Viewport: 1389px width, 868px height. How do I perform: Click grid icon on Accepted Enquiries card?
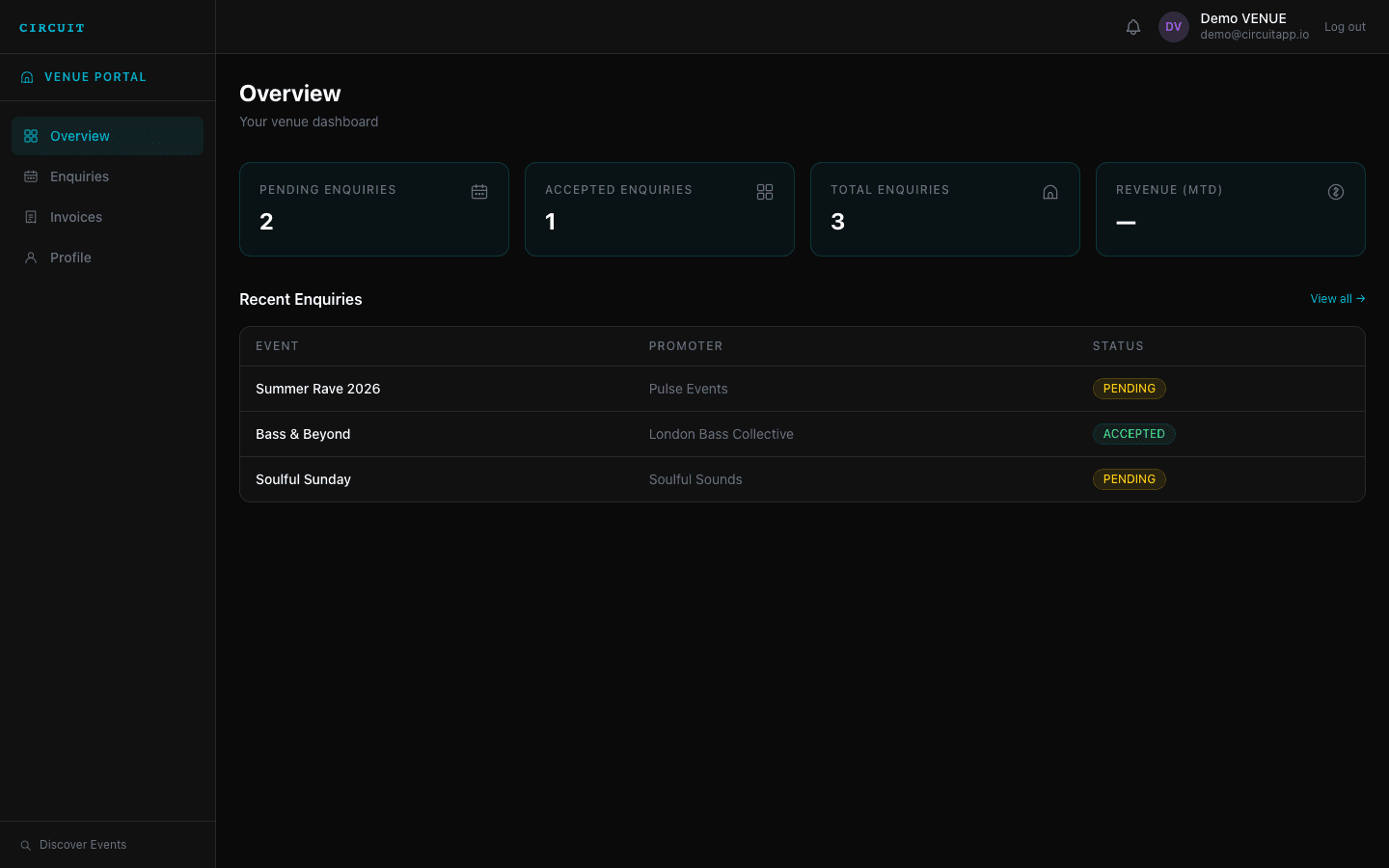[x=765, y=192]
